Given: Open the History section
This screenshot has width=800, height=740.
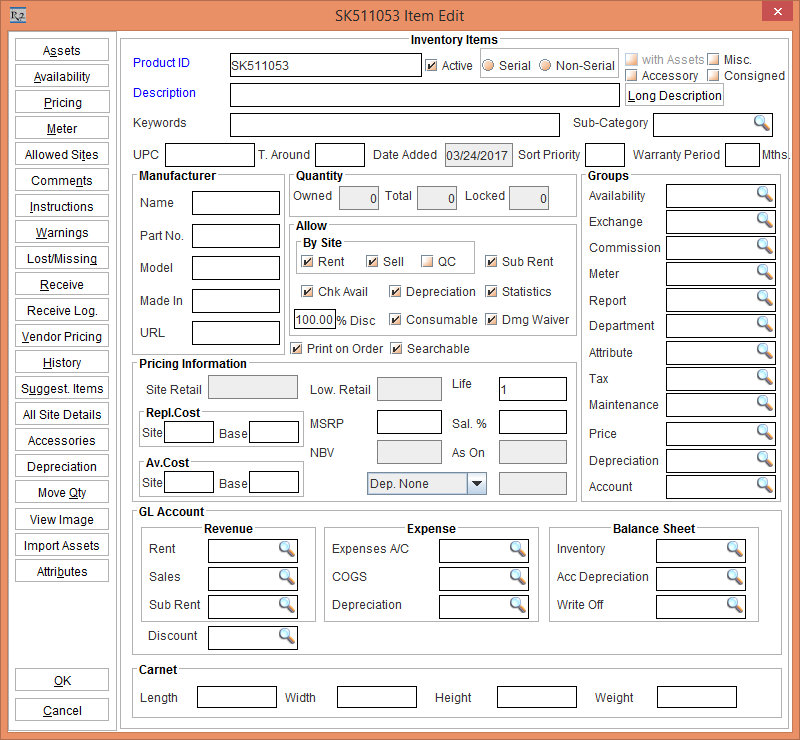Looking at the screenshot, I should [62, 362].
